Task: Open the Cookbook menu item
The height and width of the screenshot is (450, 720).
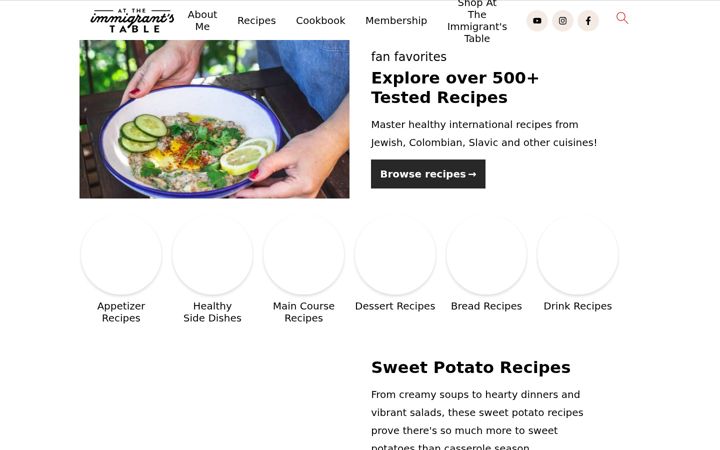Action: coord(321,21)
